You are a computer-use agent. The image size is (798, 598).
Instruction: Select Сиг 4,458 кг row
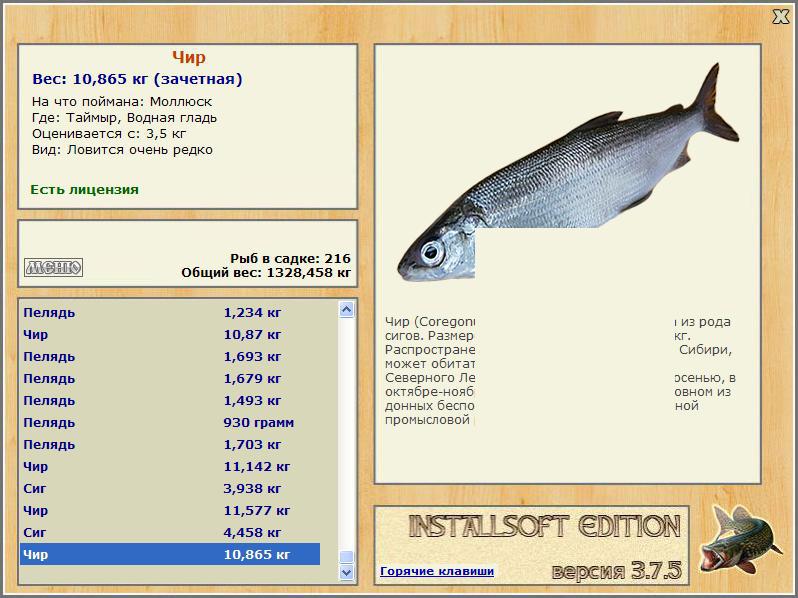coord(170,532)
